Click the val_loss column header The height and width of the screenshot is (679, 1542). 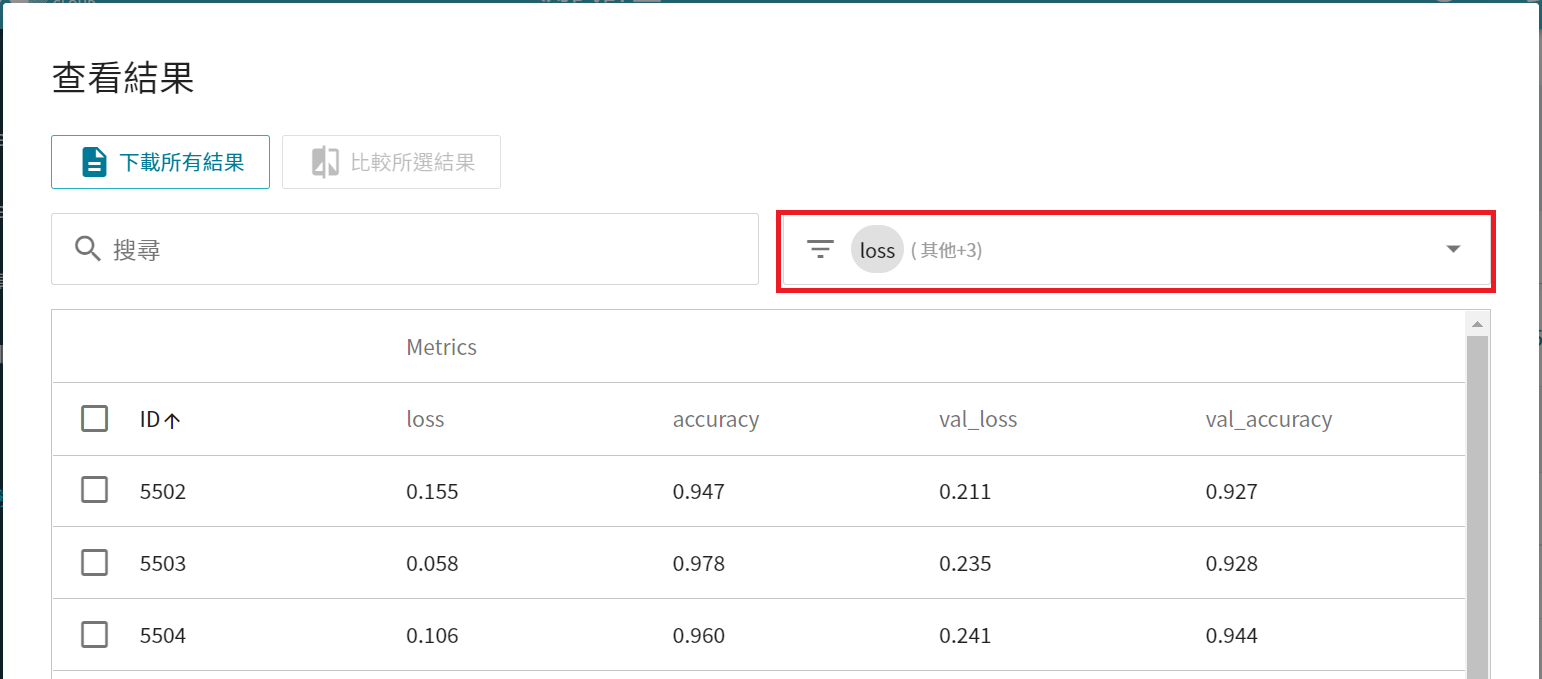[978, 420]
